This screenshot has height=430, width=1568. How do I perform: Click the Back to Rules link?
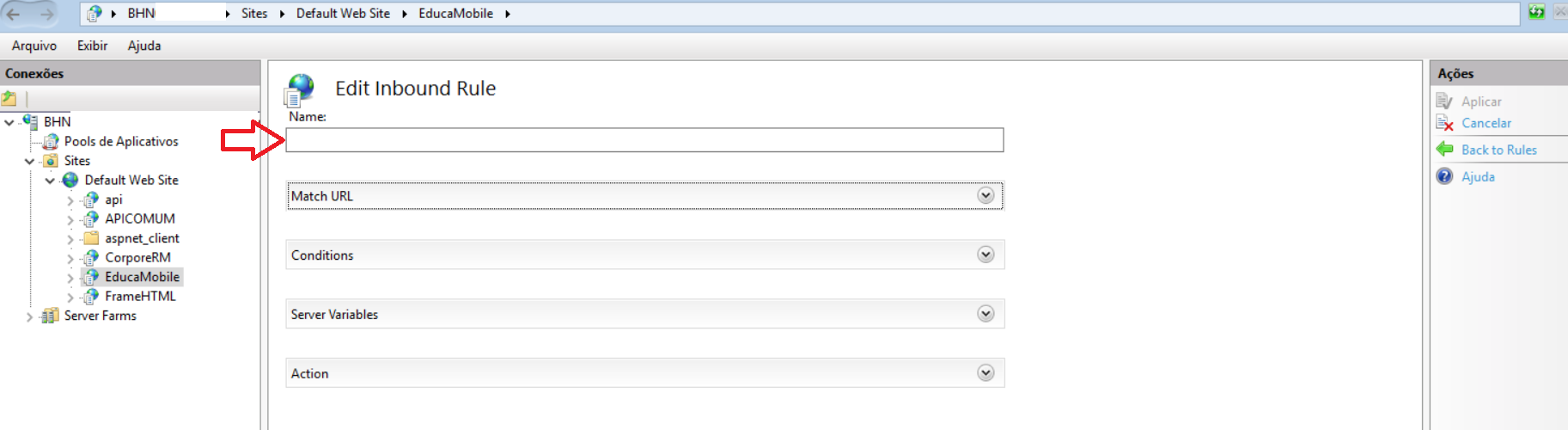click(x=1499, y=150)
